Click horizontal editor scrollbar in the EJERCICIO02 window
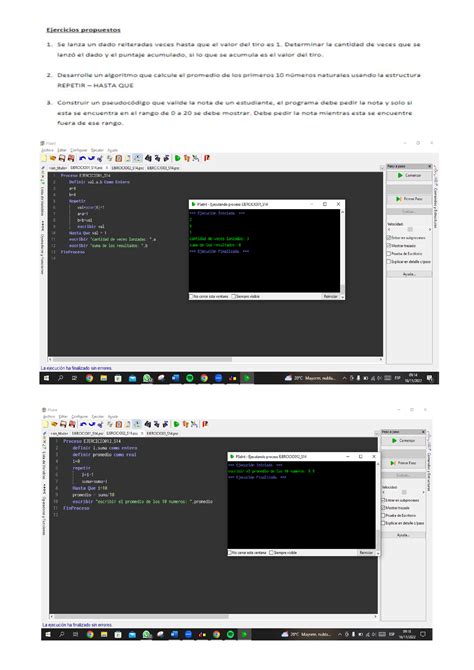The width and height of the screenshot is (474, 670). [x=213, y=617]
